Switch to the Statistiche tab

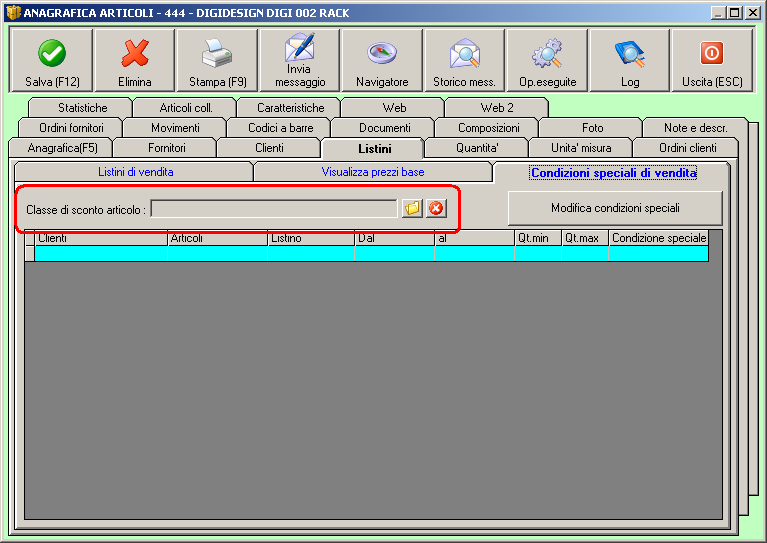(82, 108)
